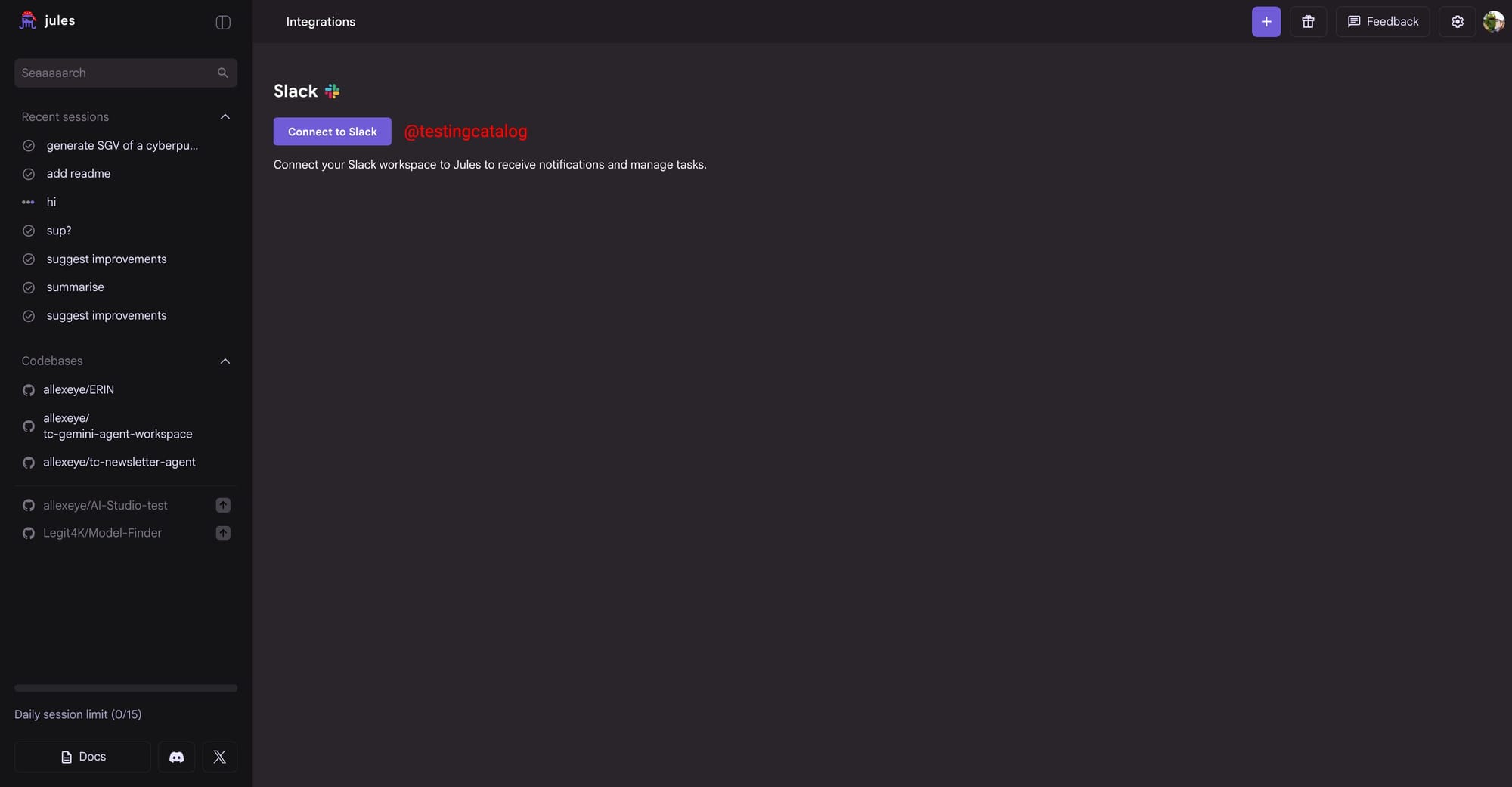Collapse the Recent sessions section
The height and width of the screenshot is (787, 1512).
(225, 116)
